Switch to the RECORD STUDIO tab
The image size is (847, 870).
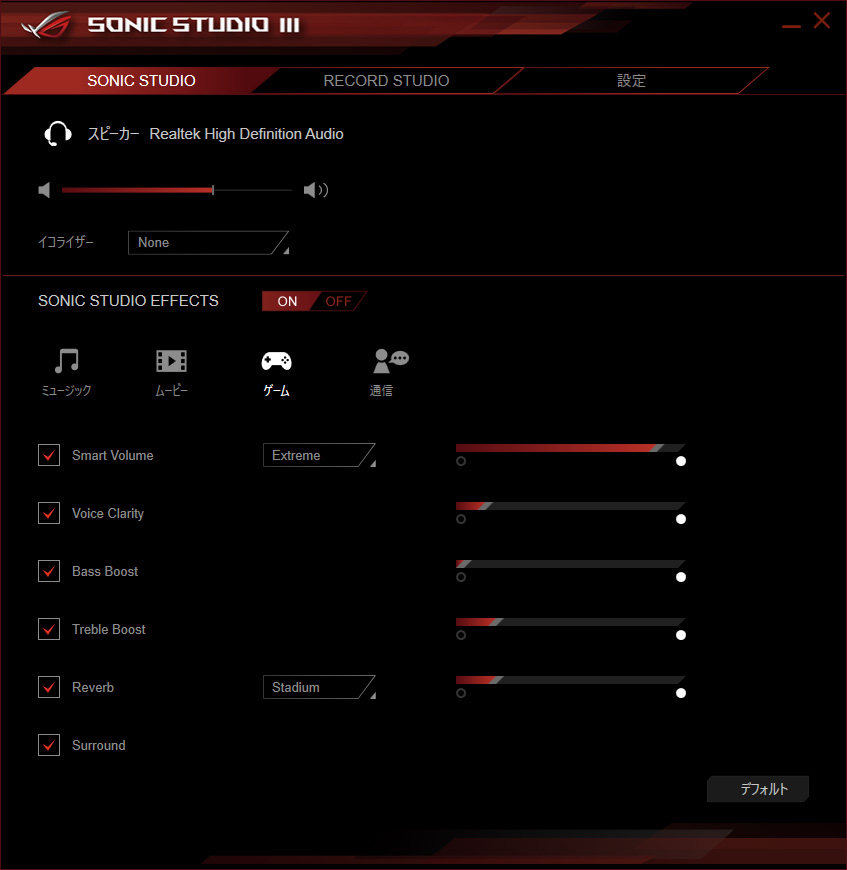pos(386,80)
